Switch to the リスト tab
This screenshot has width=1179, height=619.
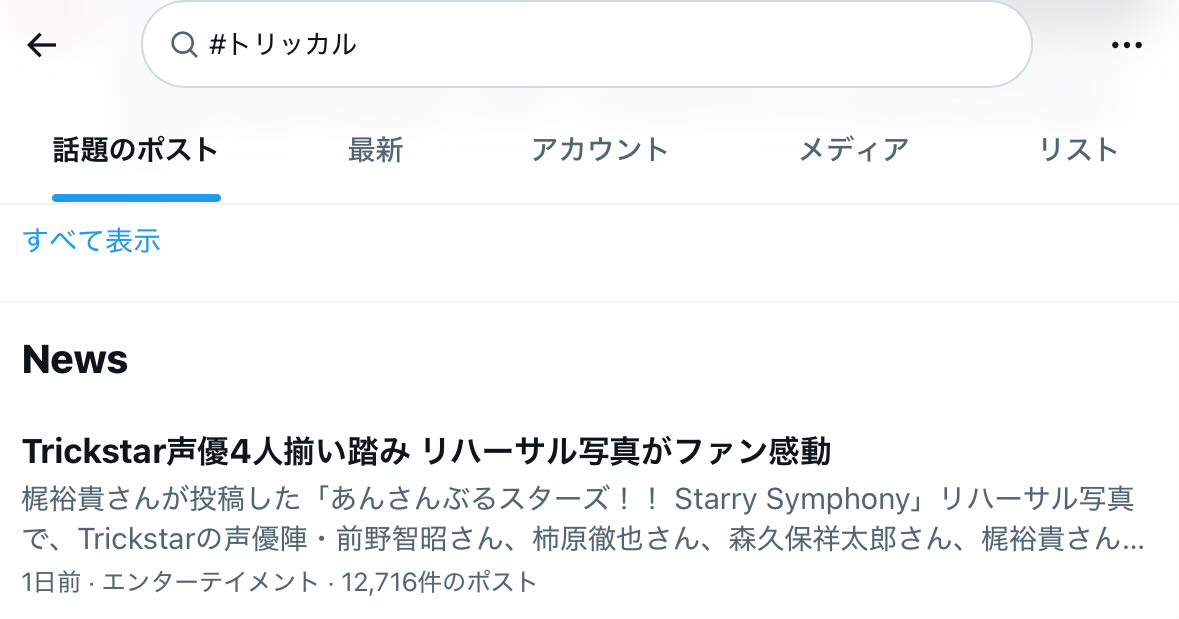click(x=1078, y=150)
